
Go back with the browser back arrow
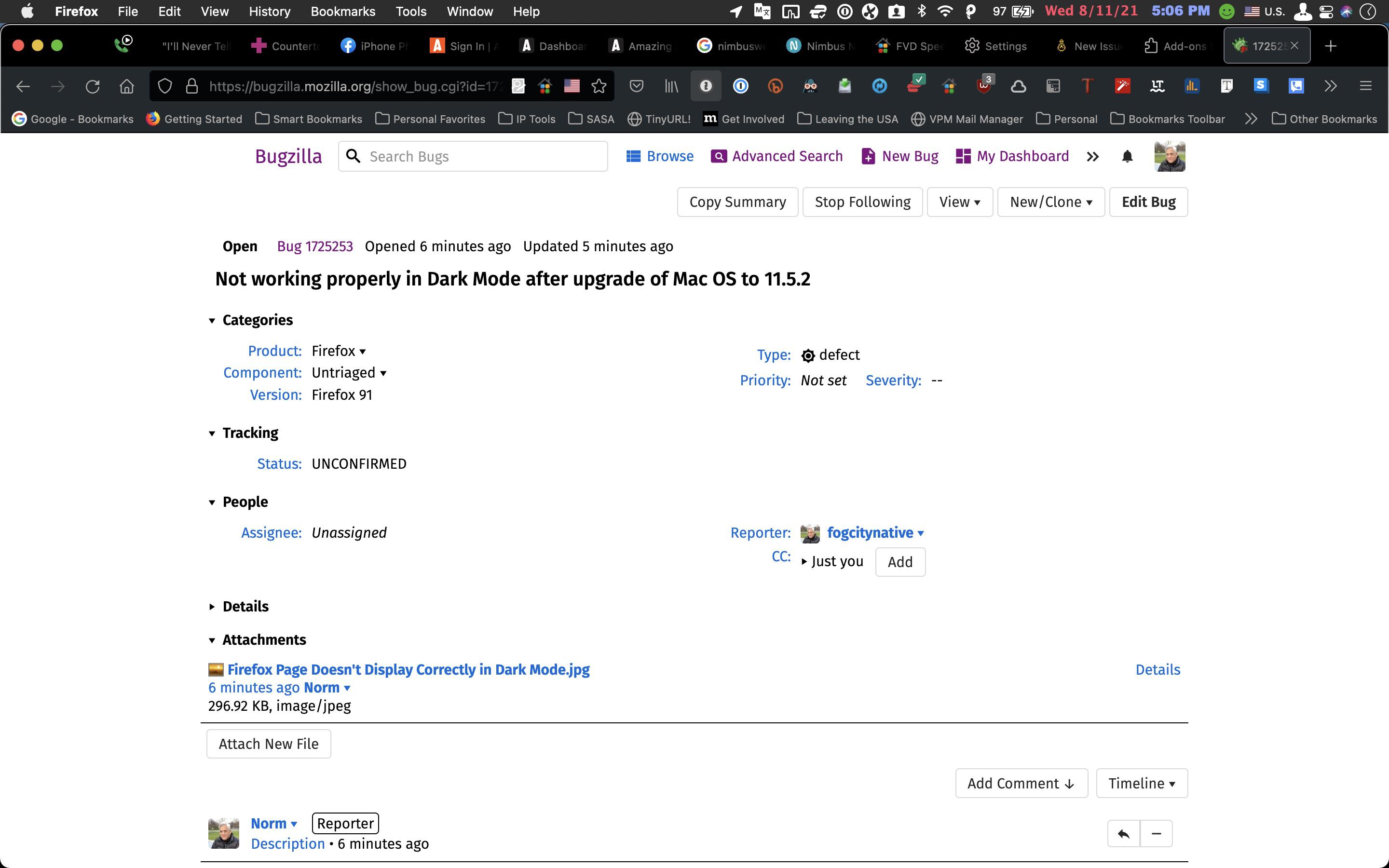23,86
